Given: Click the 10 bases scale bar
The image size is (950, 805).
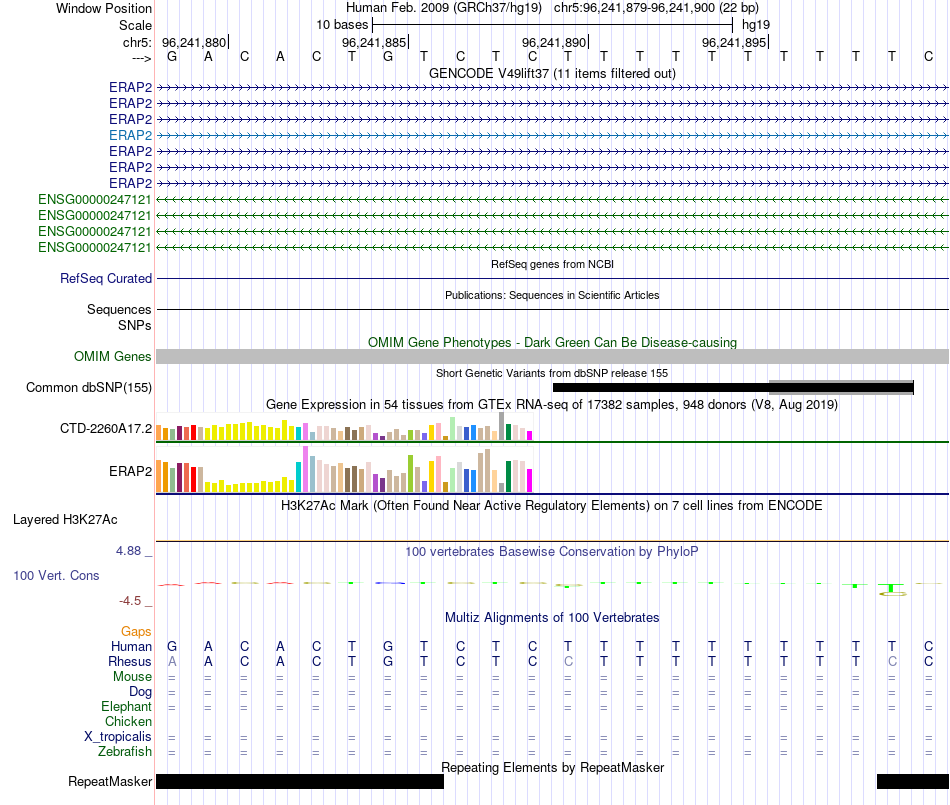Looking at the screenshot, I should [x=552, y=25].
